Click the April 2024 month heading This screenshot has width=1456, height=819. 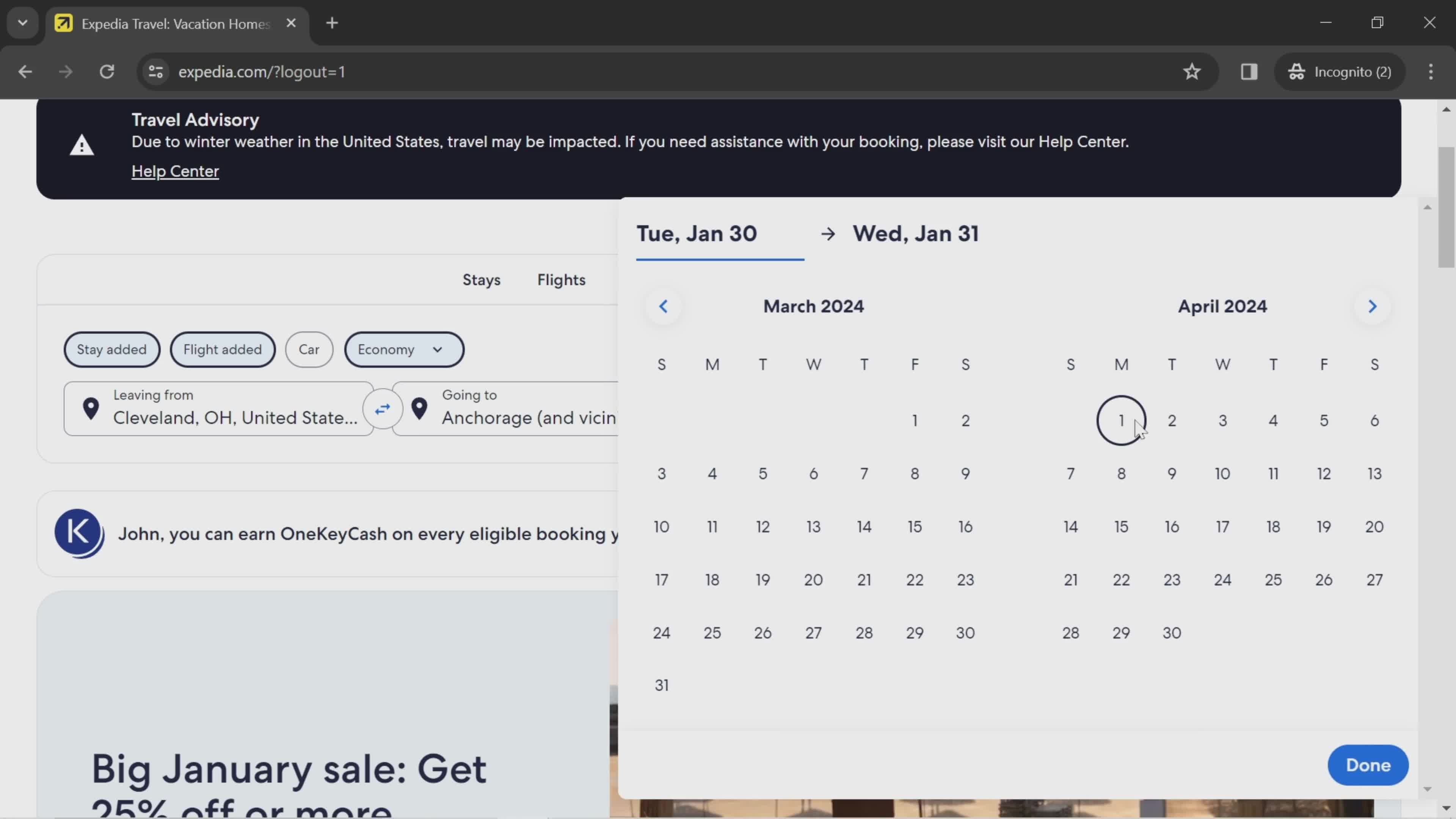1222,306
